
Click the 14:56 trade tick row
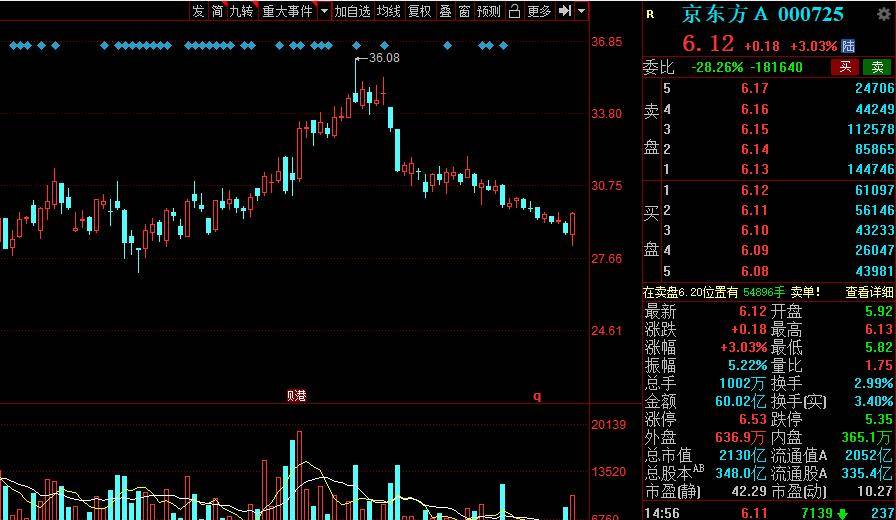click(x=769, y=513)
